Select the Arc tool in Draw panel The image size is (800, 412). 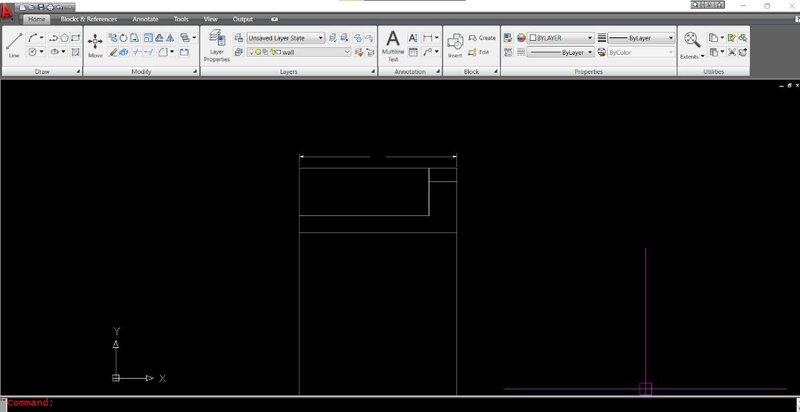coord(33,38)
